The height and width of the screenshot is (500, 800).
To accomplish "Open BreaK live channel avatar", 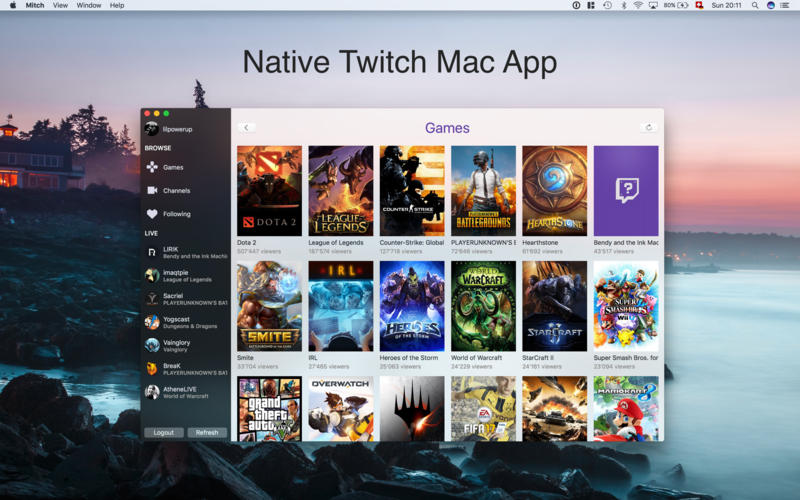I will 152,368.
